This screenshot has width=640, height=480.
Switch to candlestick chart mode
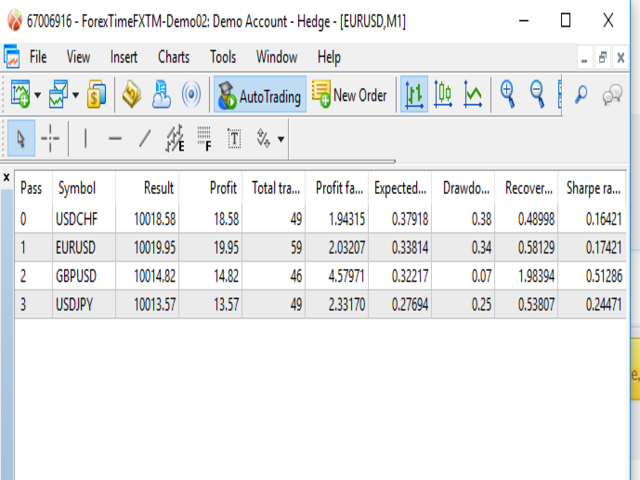pyautogui.click(x=443, y=94)
